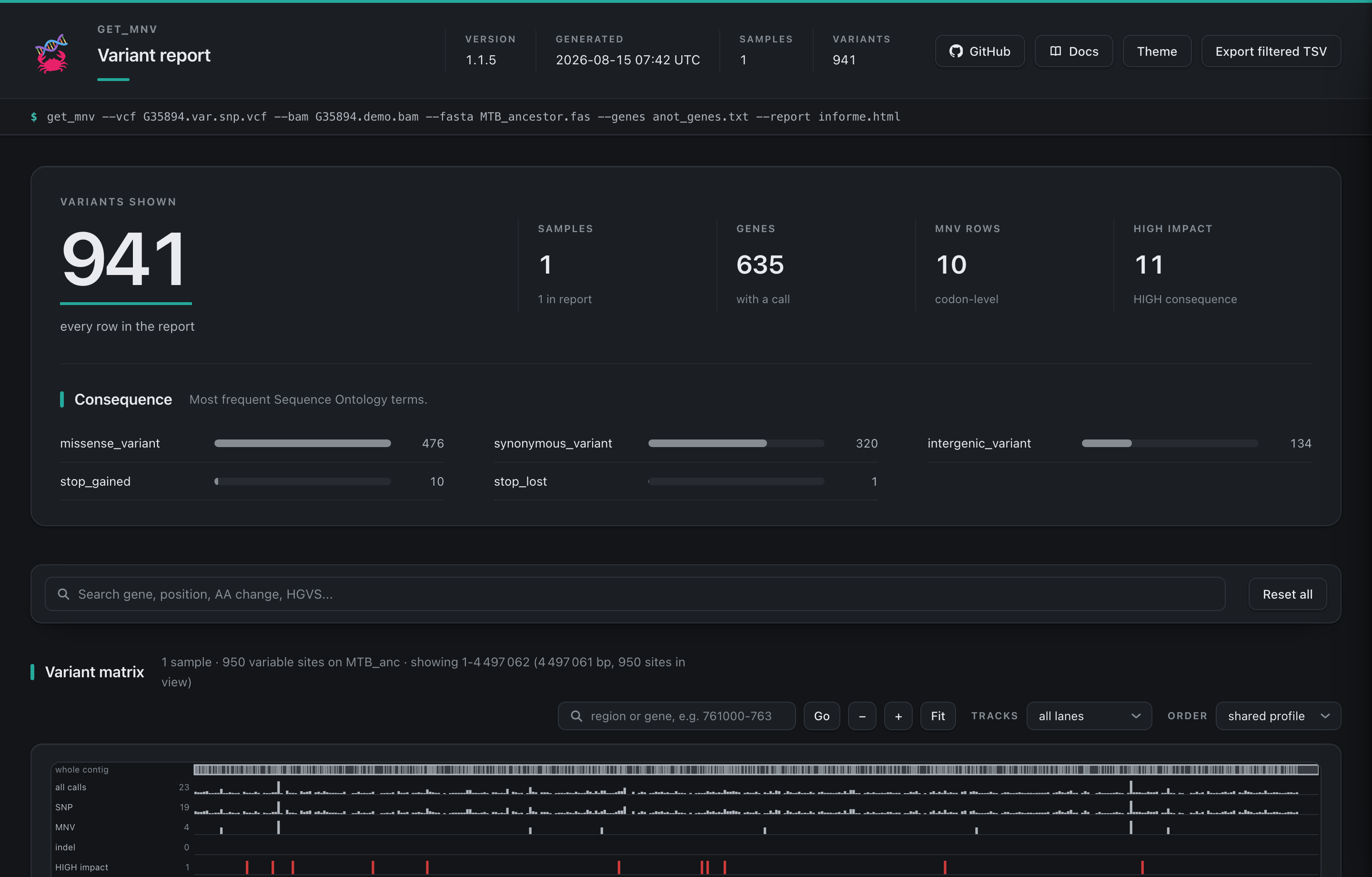This screenshot has height=877, width=1372.
Task: Click the 941 variants shown number
Action: click(x=124, y=258)
